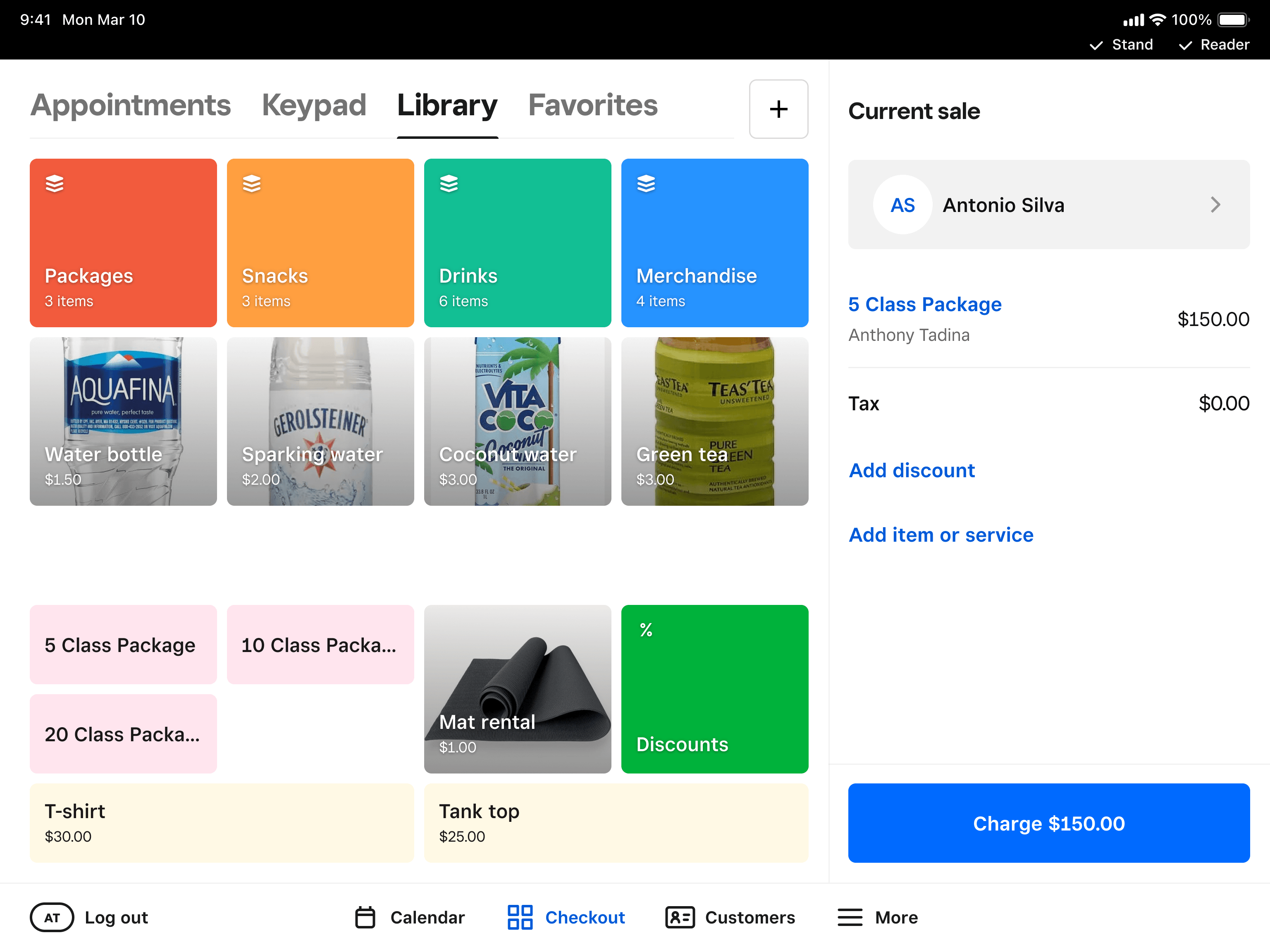Click the Add discount link
The image size is (1270, 952).
912,471
